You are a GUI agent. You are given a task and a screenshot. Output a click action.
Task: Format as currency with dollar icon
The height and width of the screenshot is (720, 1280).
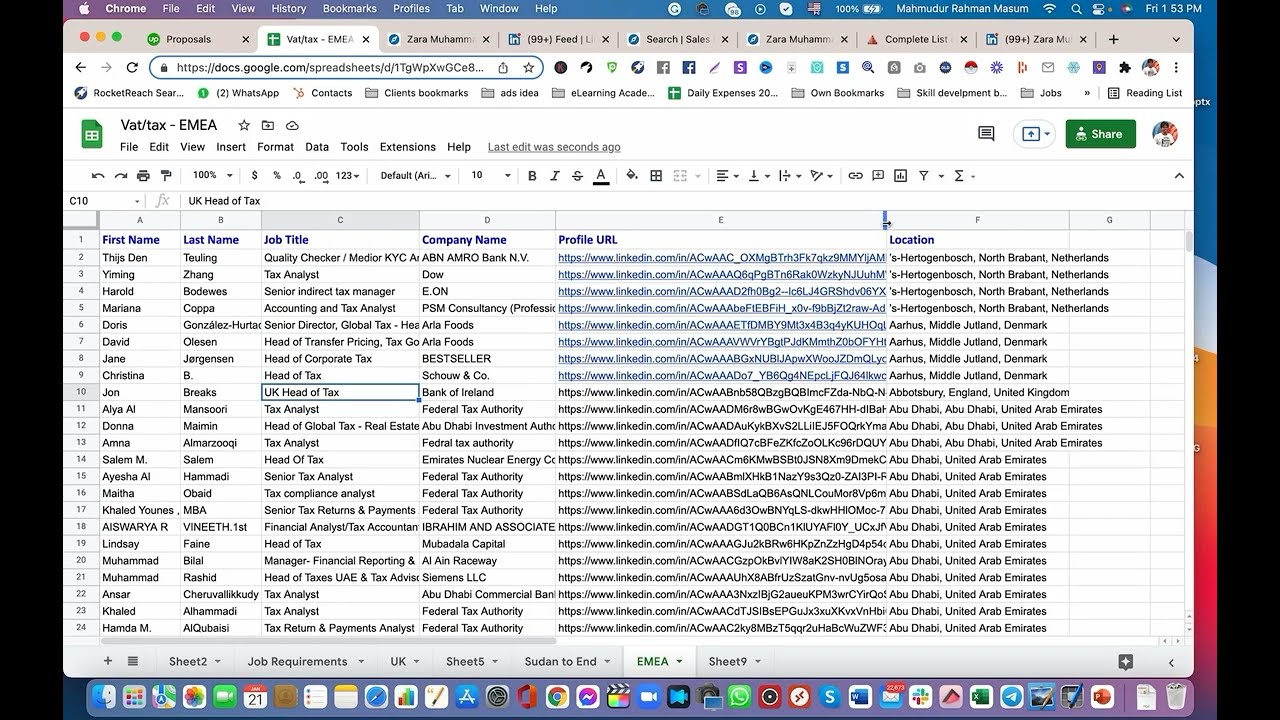pos(255,176)
